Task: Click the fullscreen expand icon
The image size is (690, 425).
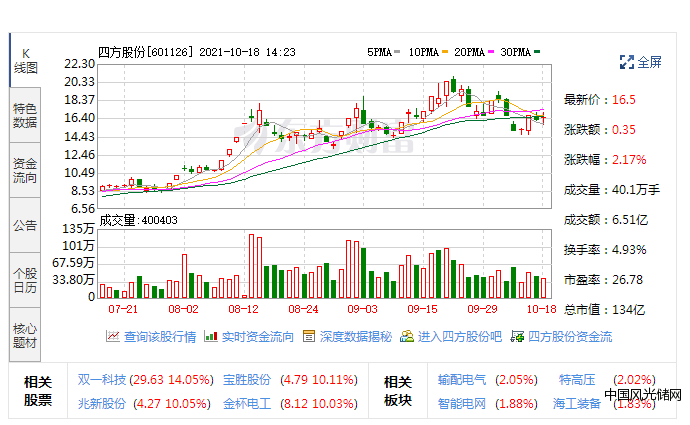Action: [626, 62]
